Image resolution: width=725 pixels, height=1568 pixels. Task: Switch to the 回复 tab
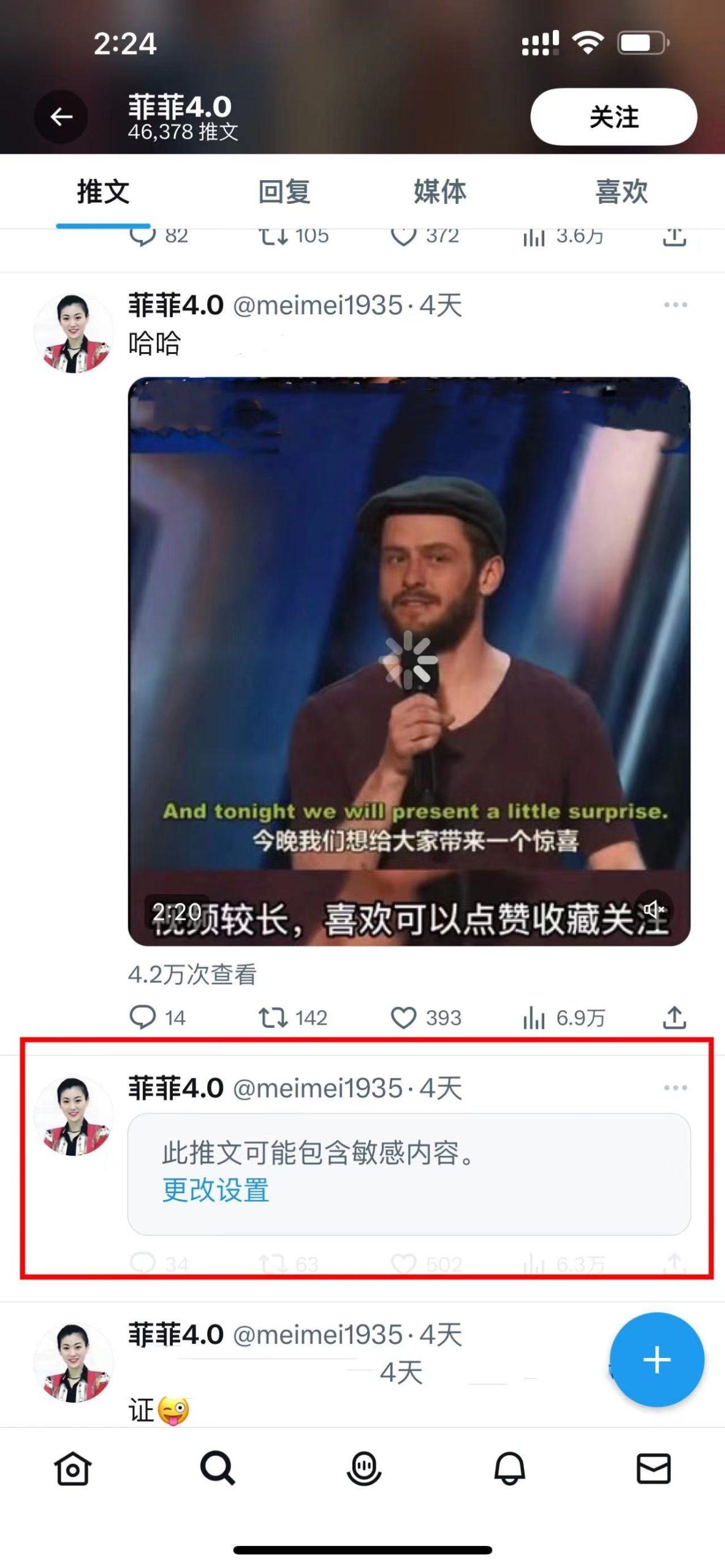[x=284, y=192]
